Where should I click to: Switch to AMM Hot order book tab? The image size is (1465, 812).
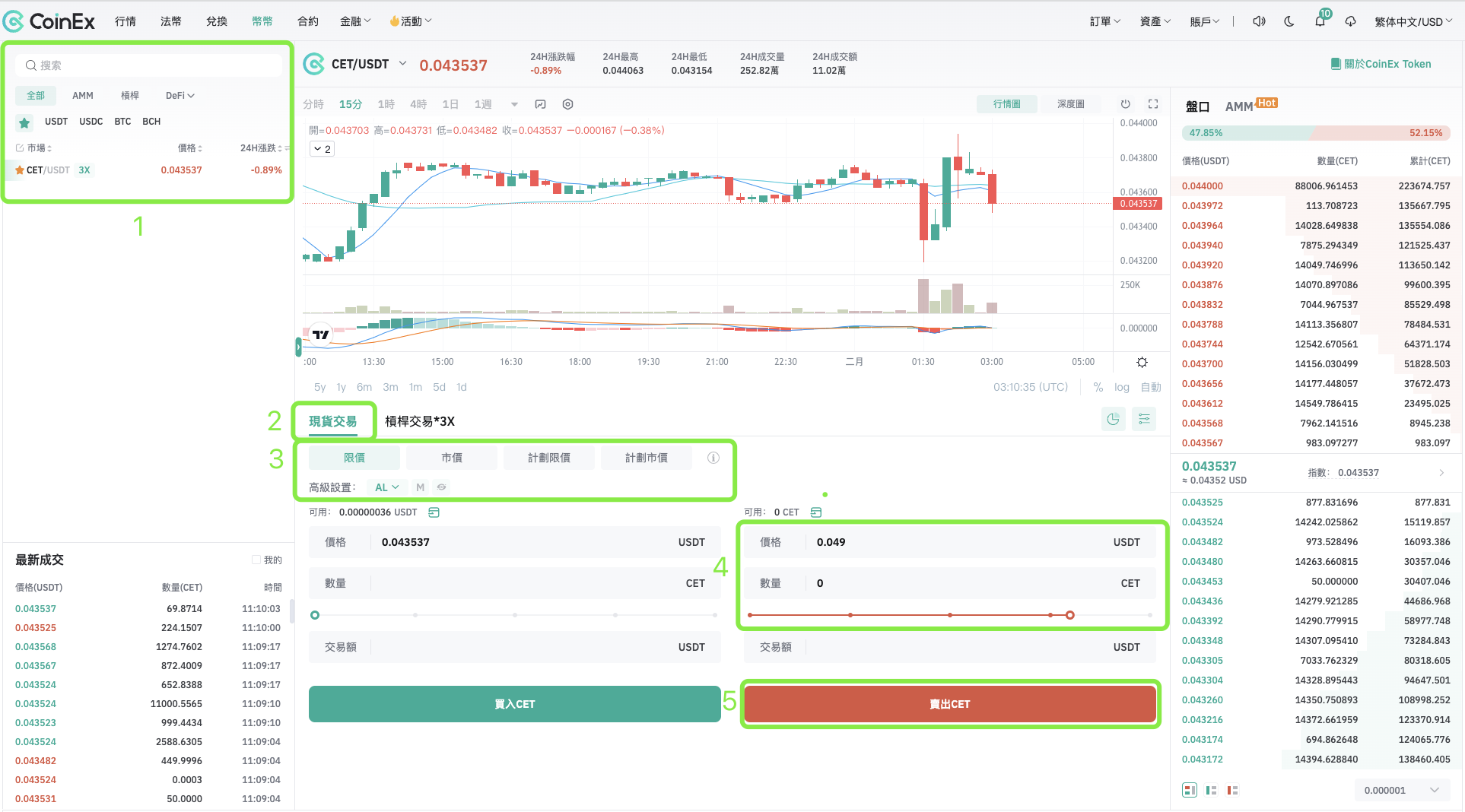1251,106
